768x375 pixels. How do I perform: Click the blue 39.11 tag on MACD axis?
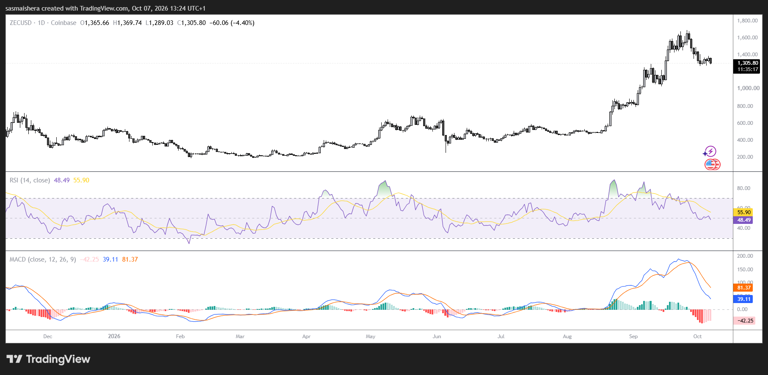coord(742,299)
